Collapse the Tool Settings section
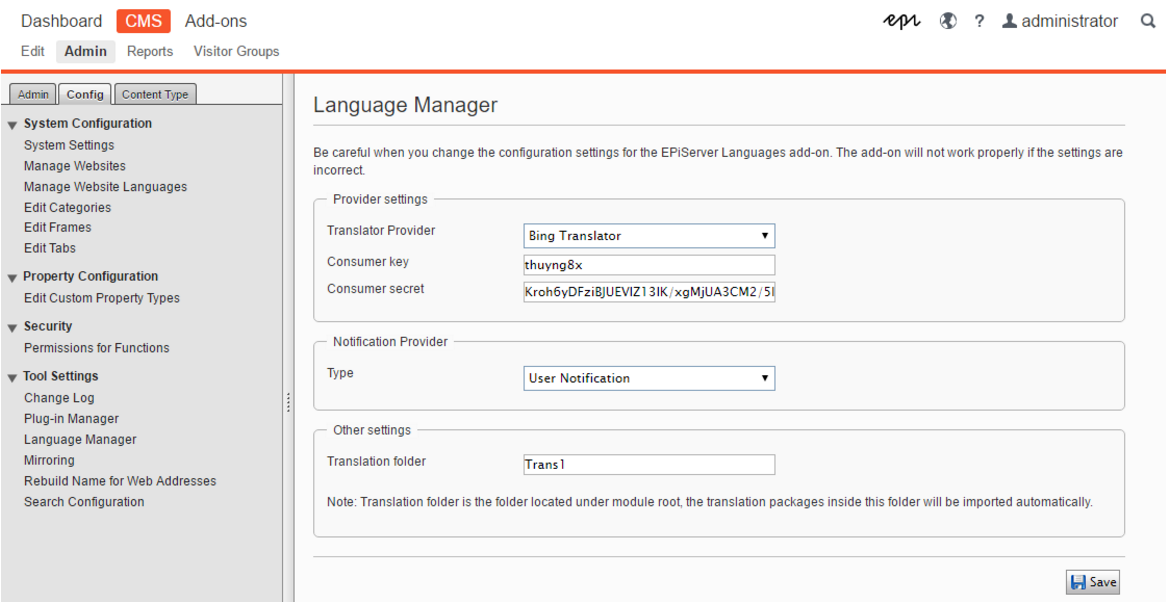This screenshot has height=602, width=1166. click(x=13, y=378)
